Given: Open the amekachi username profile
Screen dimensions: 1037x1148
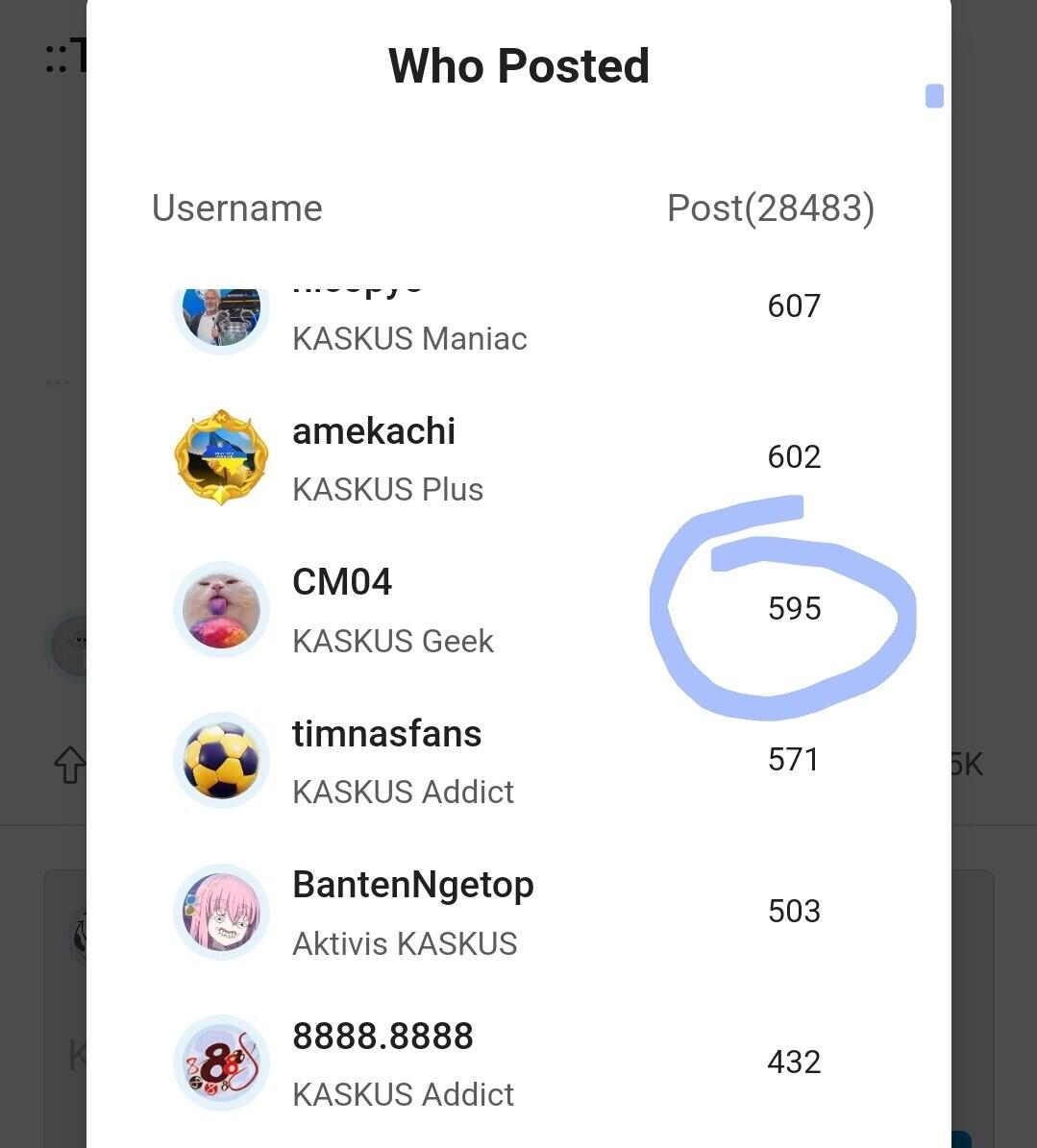Looking at the screenshot, I should (x=374, y=431).
